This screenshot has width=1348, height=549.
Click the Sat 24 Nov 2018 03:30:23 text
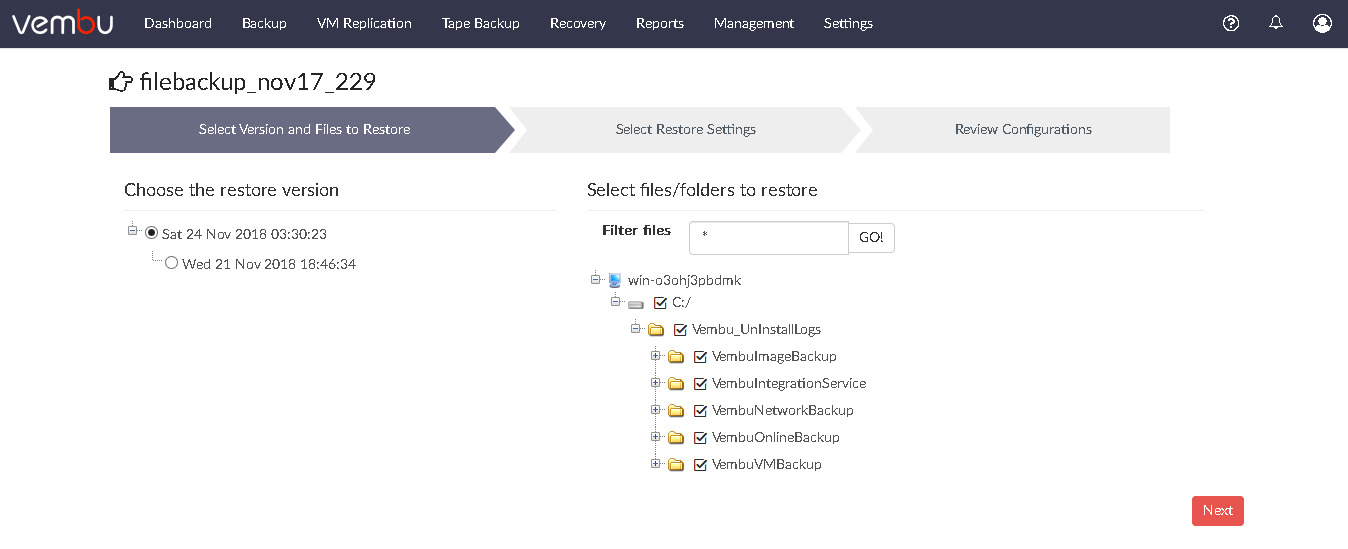click(244, 234)
